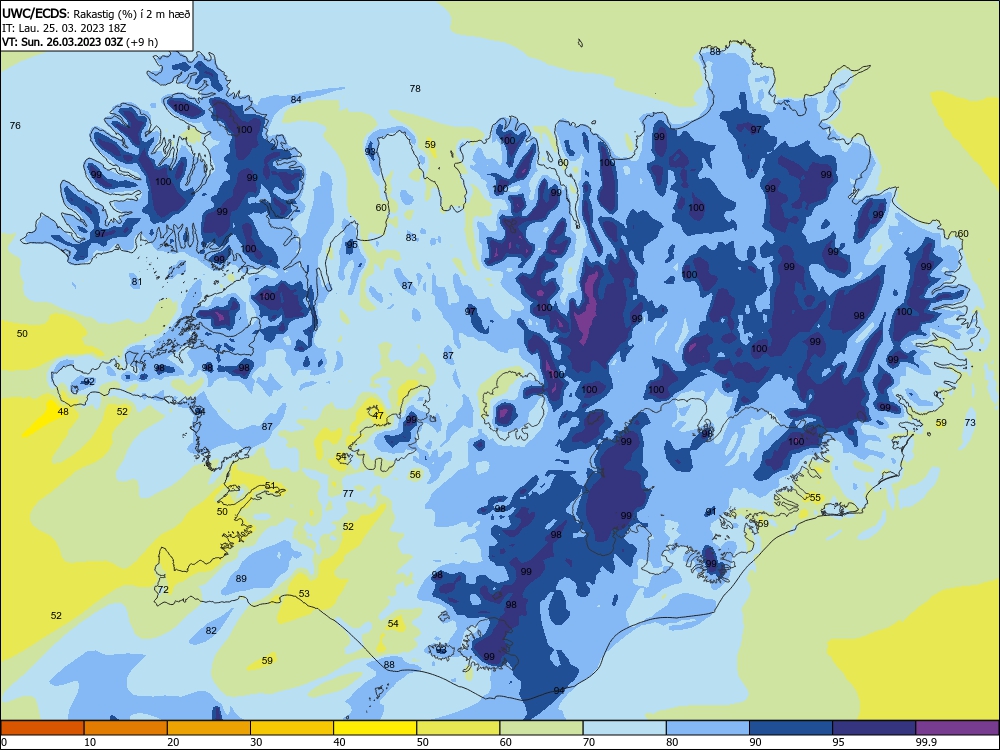Click the humidity value '77' on the map
Image resolution: width=1000 pixels, height=750 pixels.
point(348,494)
